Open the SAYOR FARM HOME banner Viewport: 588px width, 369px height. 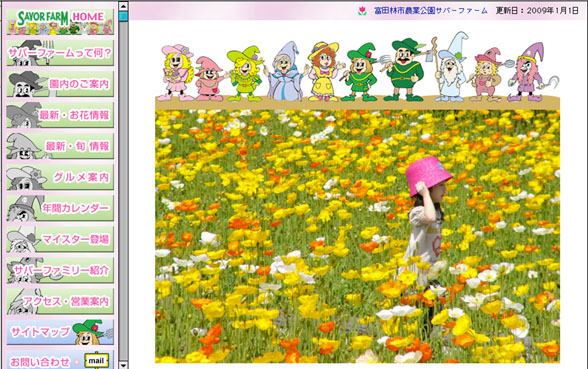click(x=60, y=22)
